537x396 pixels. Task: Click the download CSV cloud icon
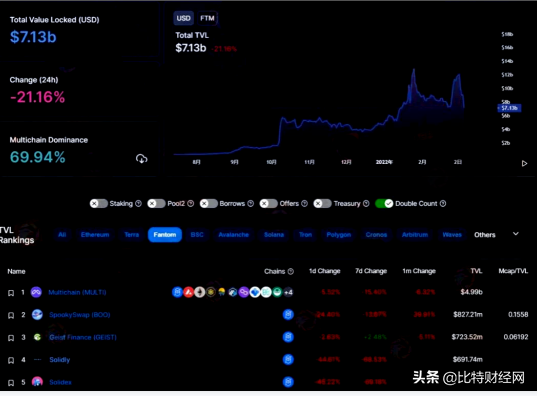pos(141,159)
